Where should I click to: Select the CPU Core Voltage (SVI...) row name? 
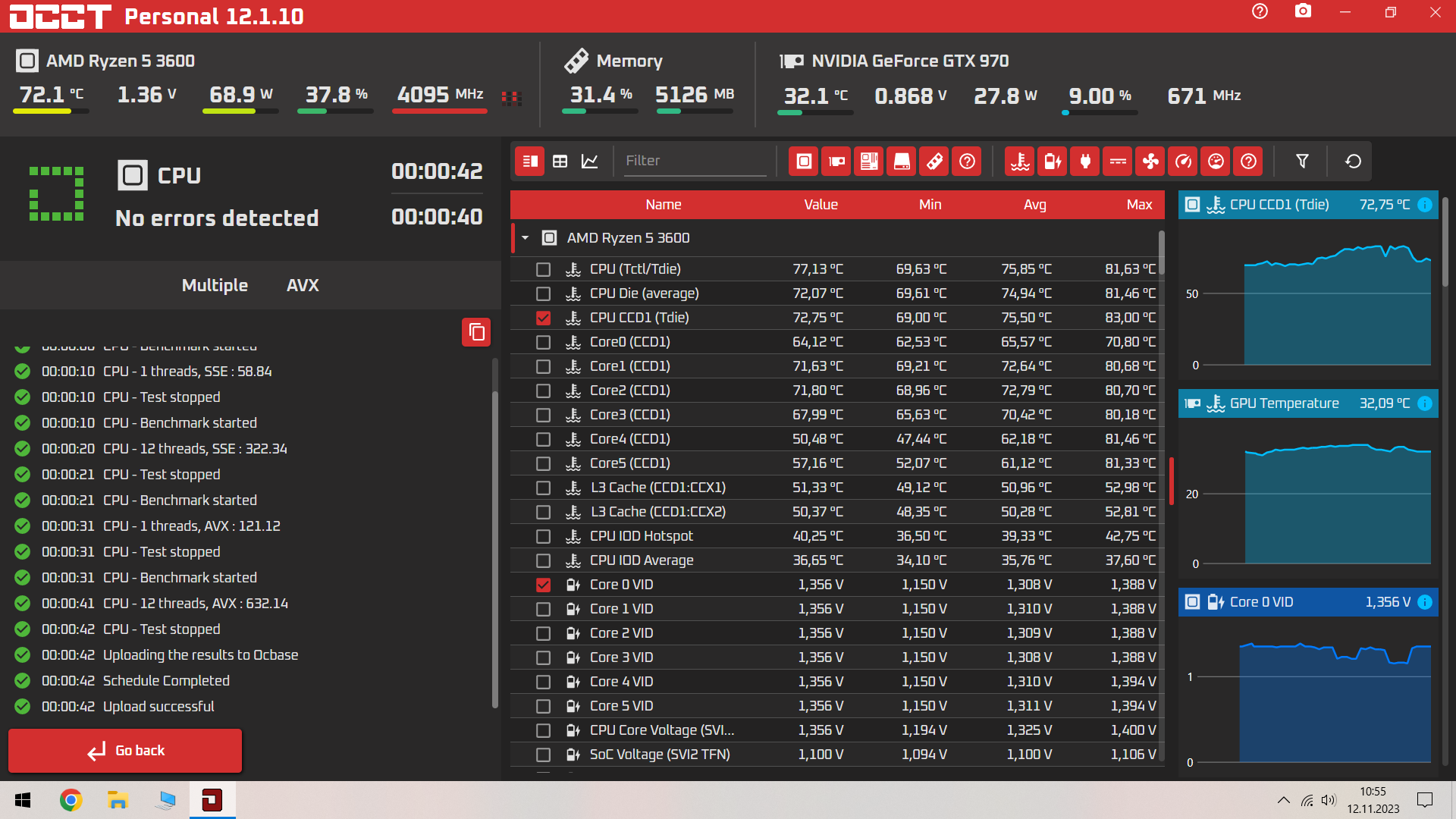click(x=662, y=730)
